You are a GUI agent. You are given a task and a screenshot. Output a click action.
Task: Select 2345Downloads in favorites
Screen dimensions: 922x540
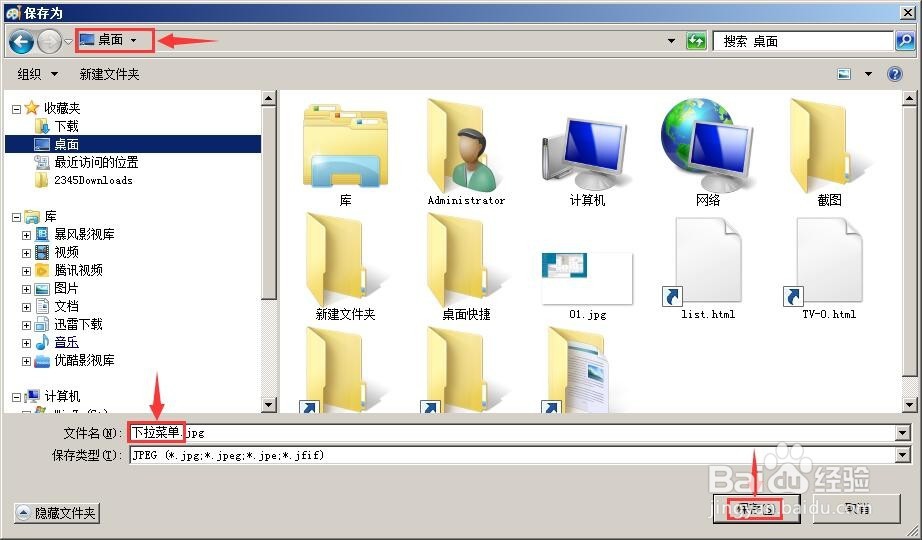click(x=93, y=180)
